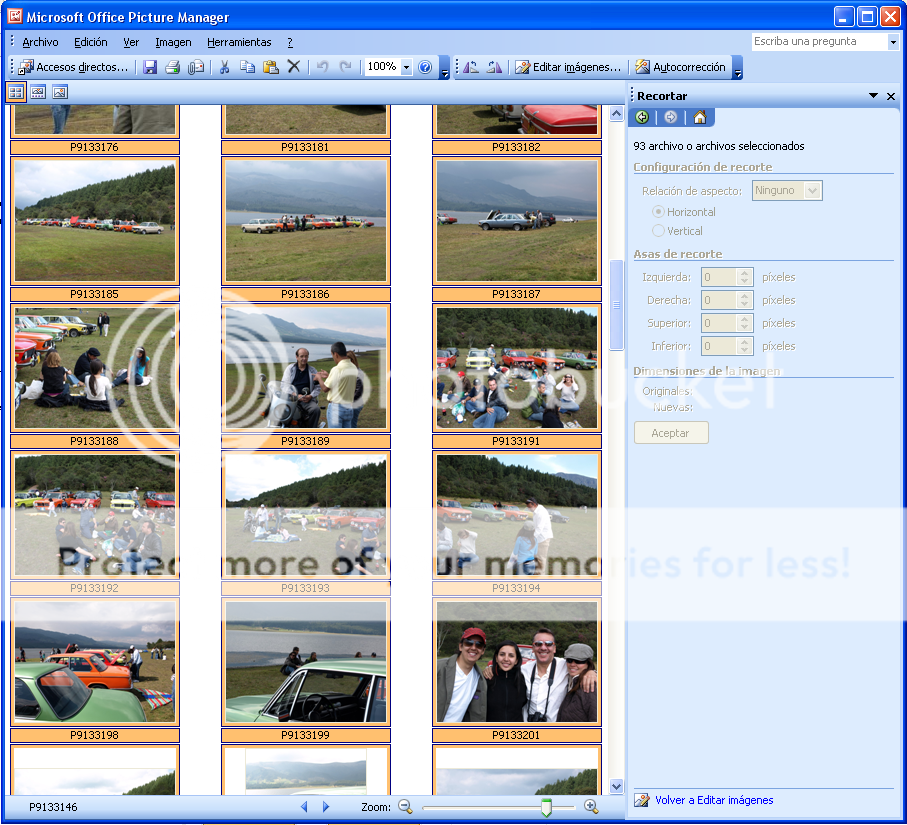This screenshot has width=907, height=825.
Task: Click the Print icon in toolbar
Action: [x=172, y=67]
